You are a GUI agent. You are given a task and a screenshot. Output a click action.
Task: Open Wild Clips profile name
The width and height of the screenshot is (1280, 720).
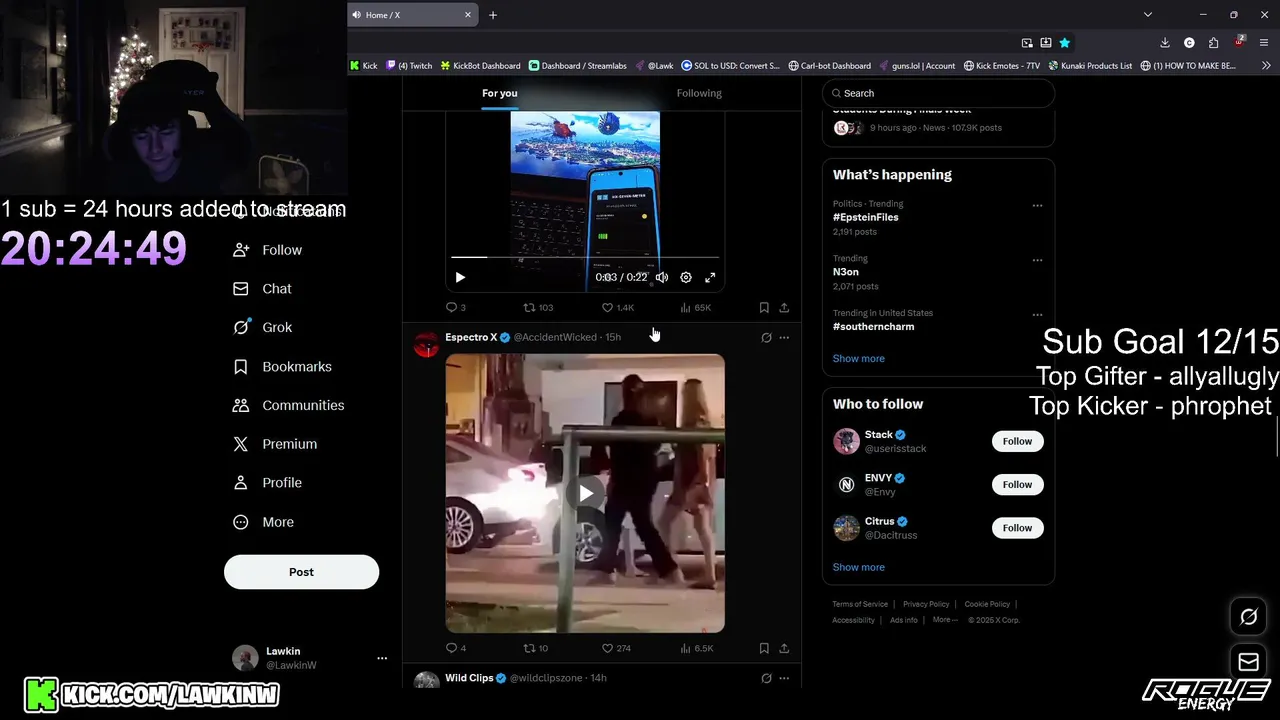coord(469,678)
